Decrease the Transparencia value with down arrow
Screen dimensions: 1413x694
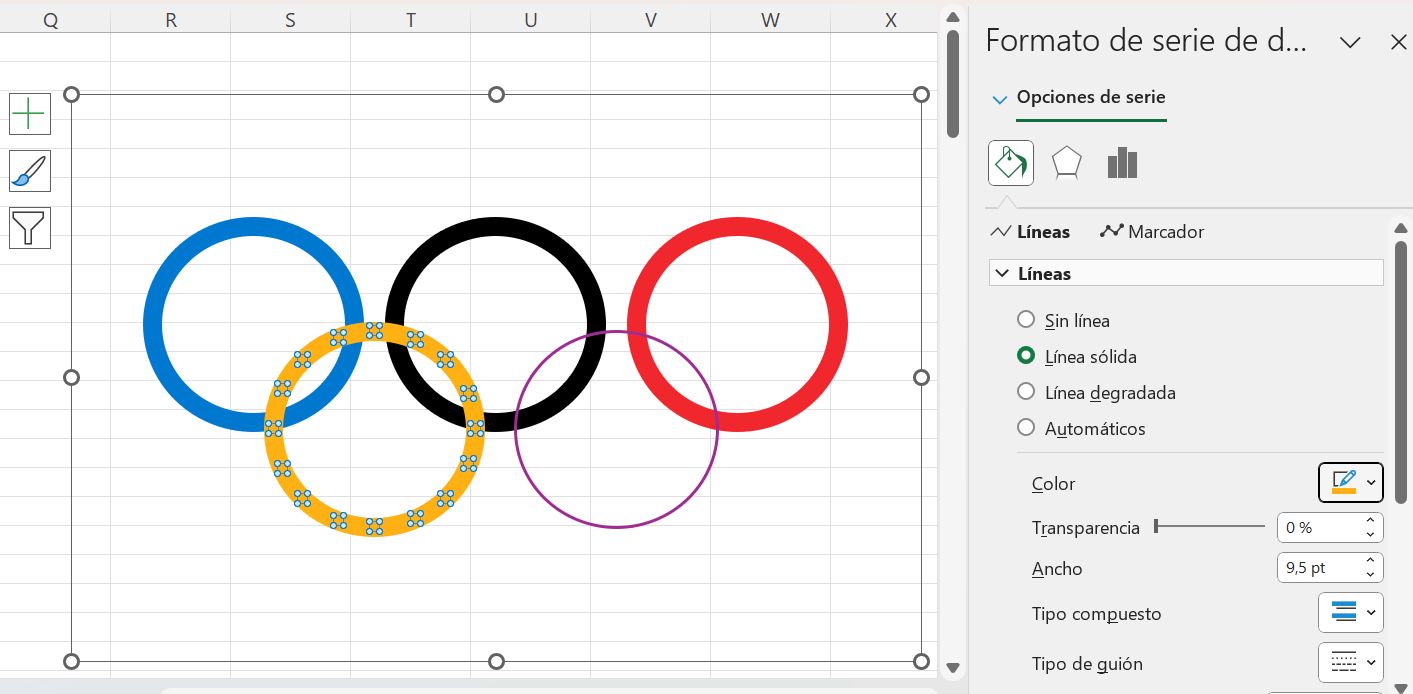pos(1370,534)
